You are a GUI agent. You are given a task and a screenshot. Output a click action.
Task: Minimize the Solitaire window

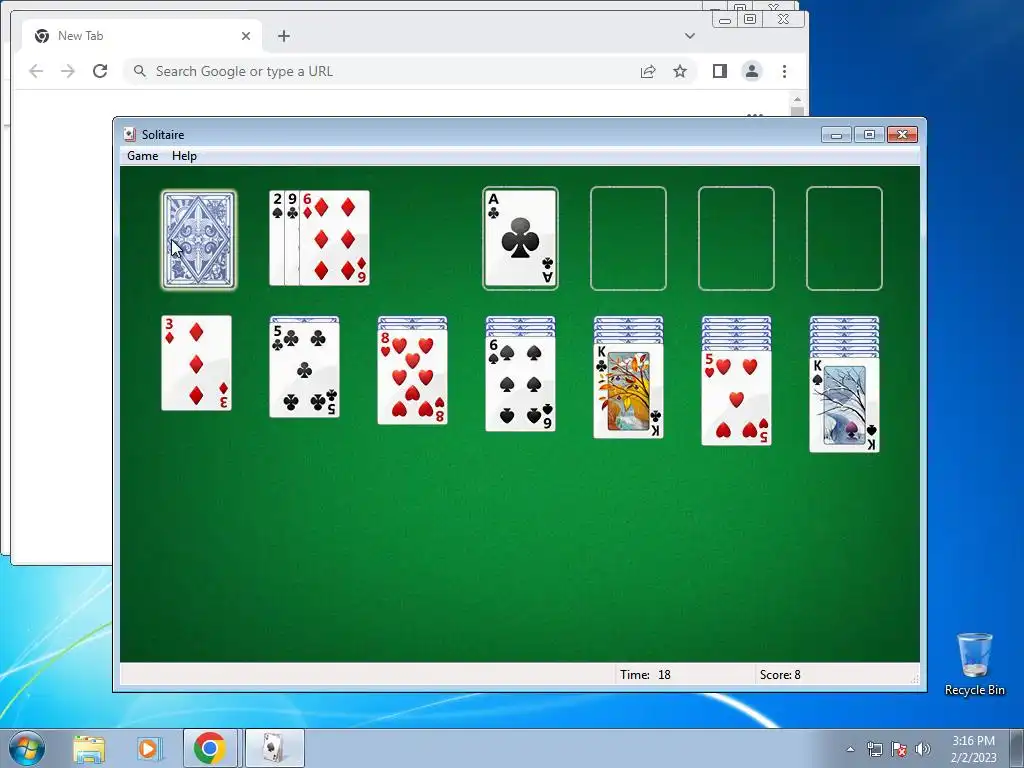(837, 135)
